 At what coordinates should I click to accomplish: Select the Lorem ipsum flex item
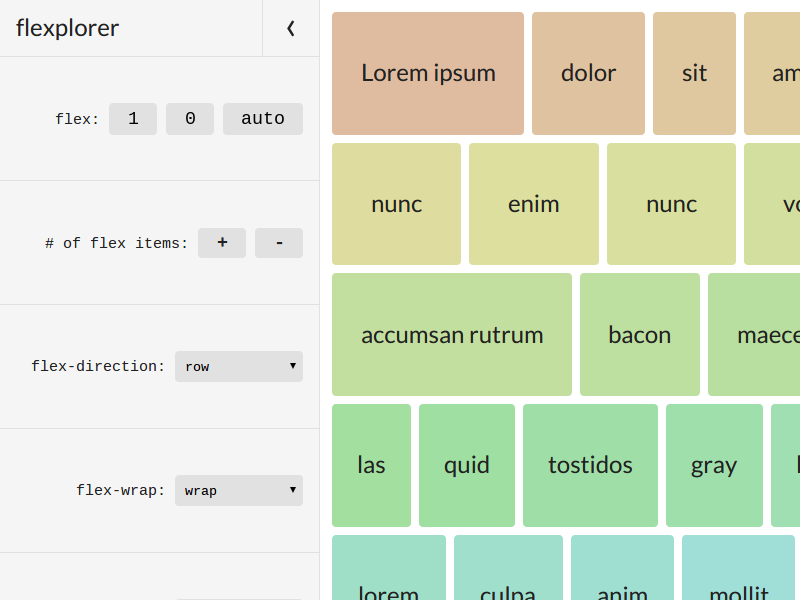(x=427, y=73)
